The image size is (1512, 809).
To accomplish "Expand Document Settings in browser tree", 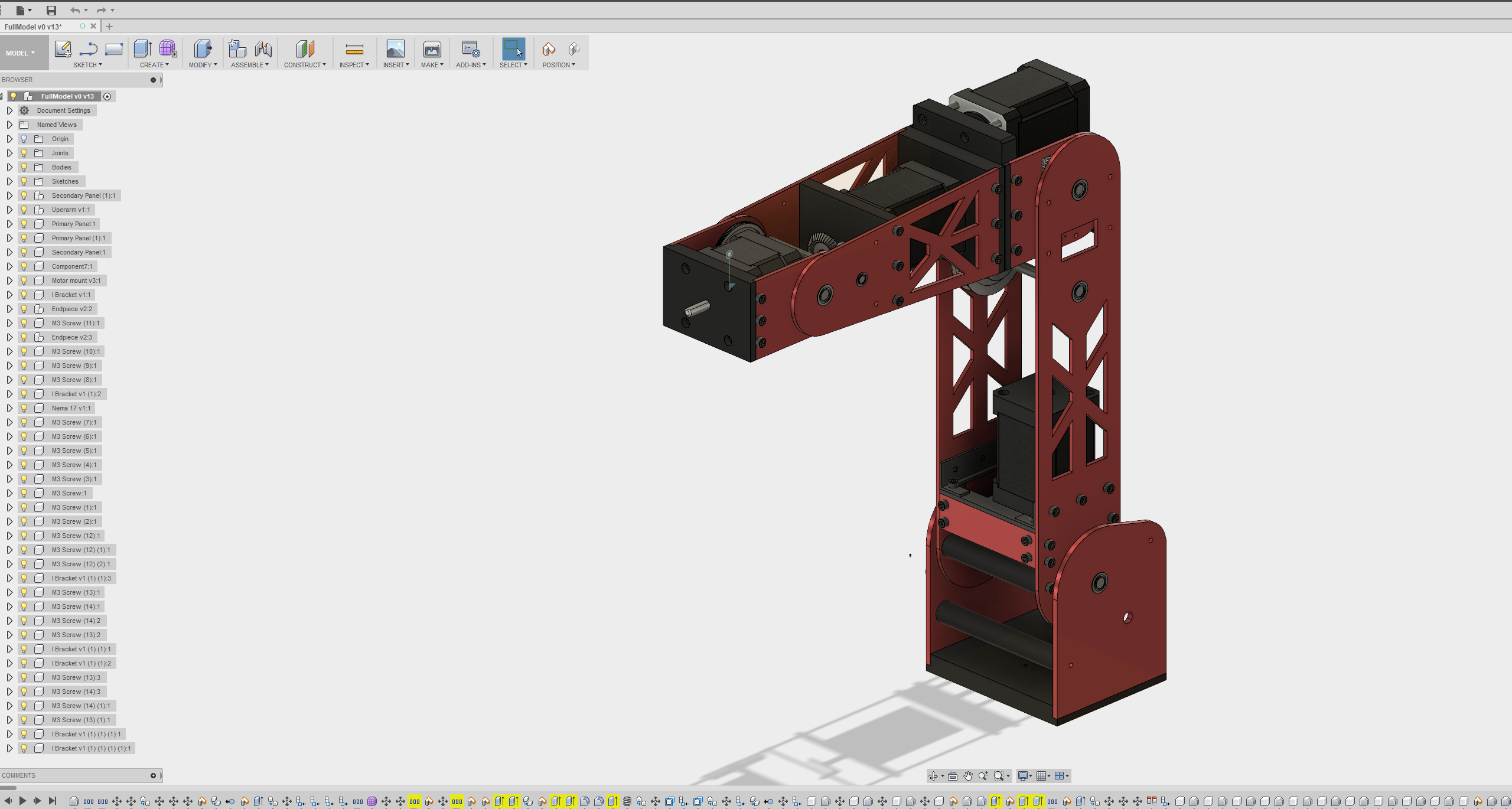I will click(9, 110).
